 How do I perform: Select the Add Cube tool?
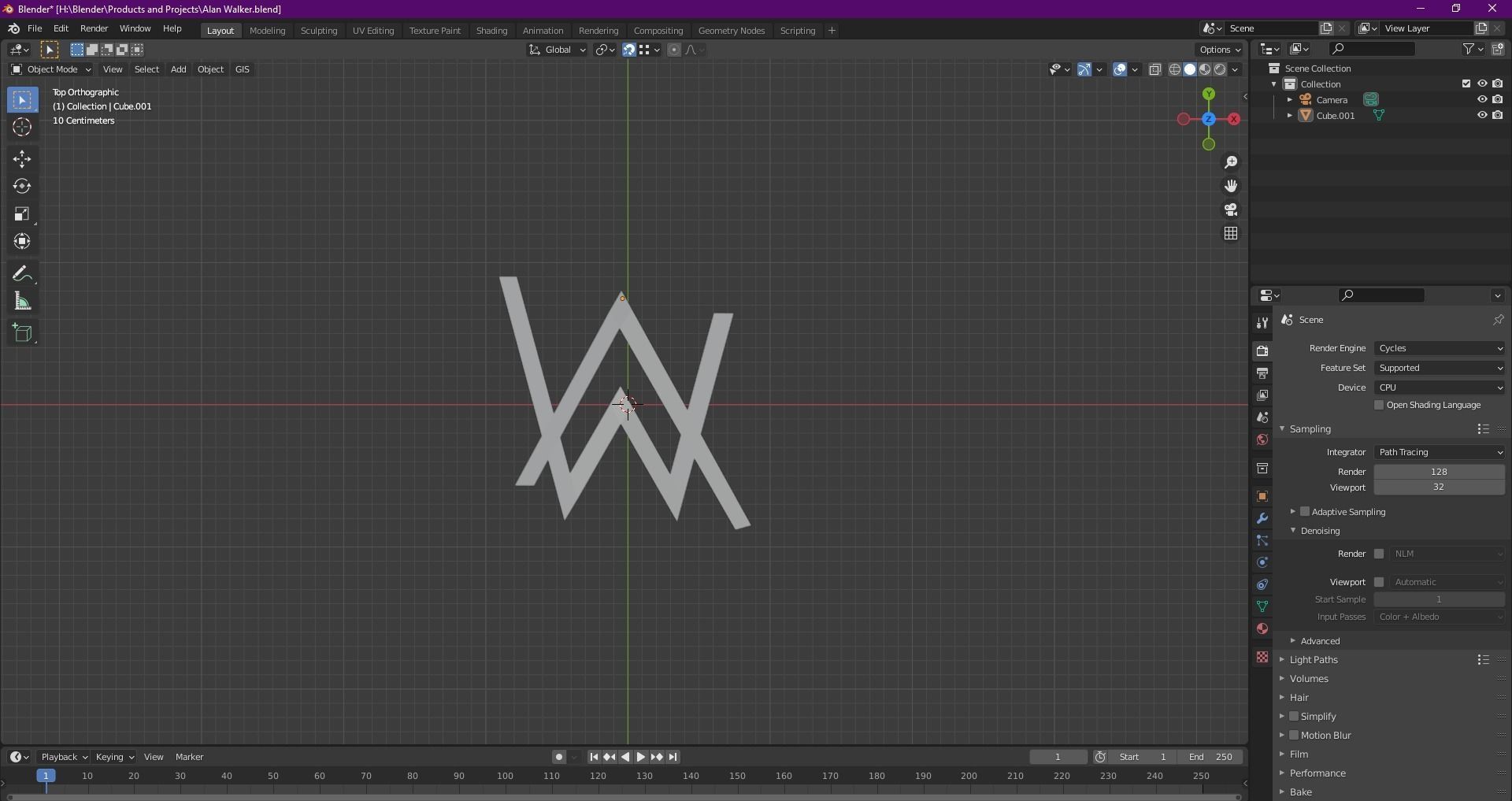pyautogui.click(x=22, y=333)
